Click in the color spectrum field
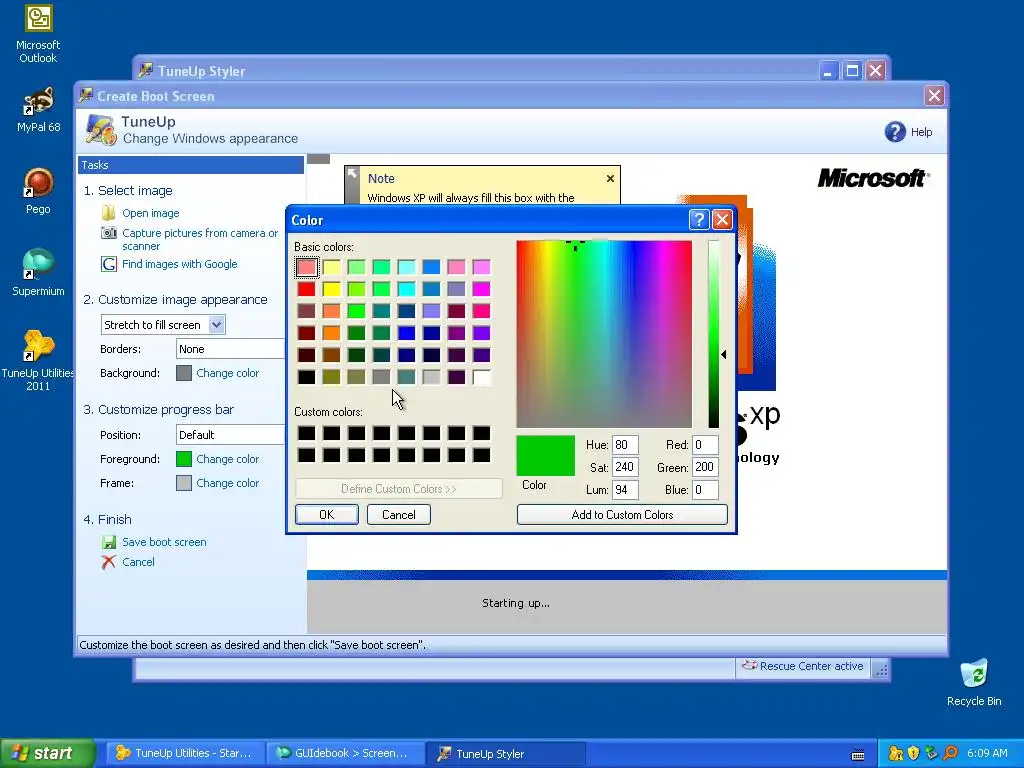The height and width of the screenshot is (768, 1024). tap(604, 334)
